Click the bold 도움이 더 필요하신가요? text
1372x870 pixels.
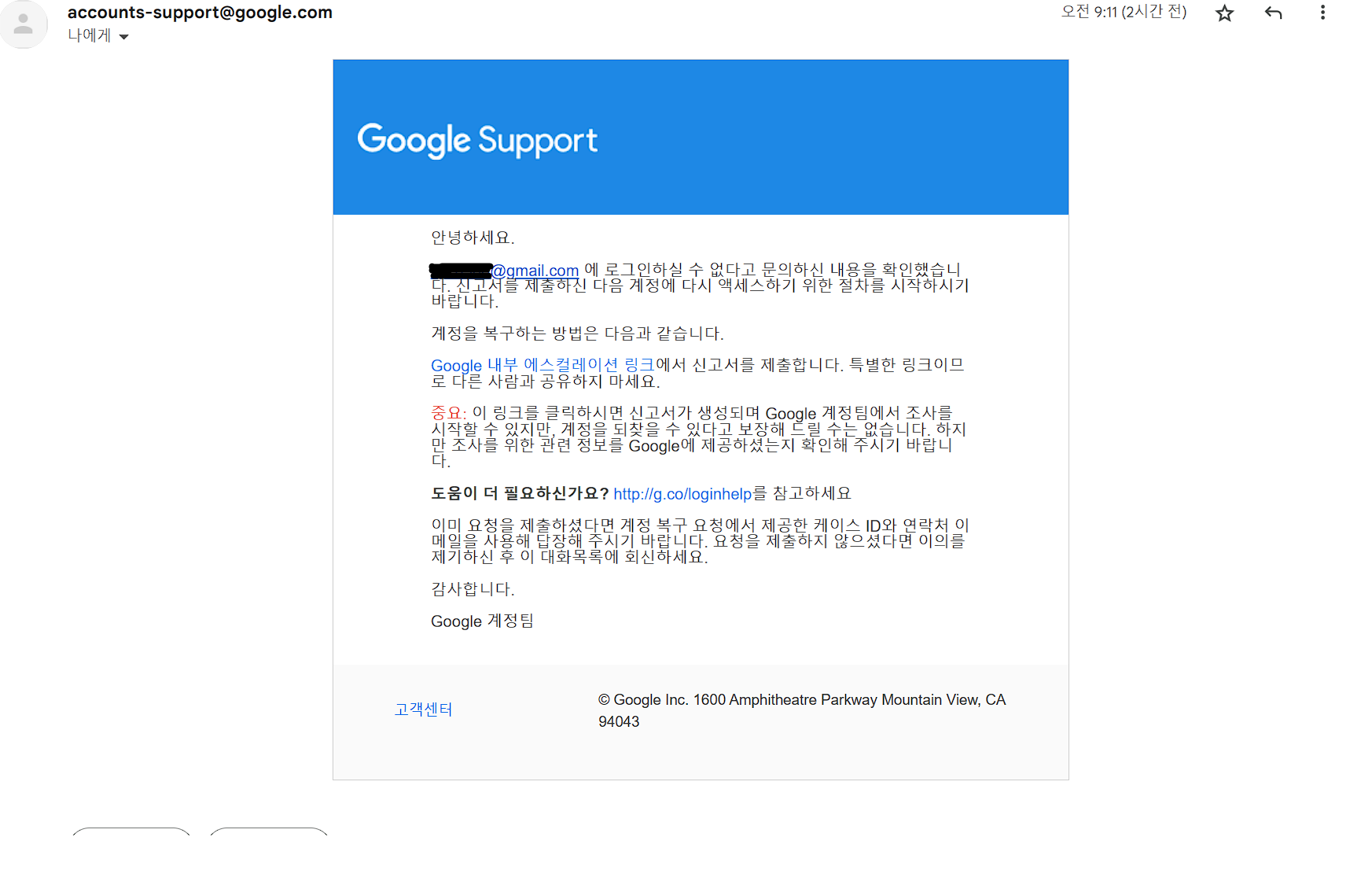(520, 493)
